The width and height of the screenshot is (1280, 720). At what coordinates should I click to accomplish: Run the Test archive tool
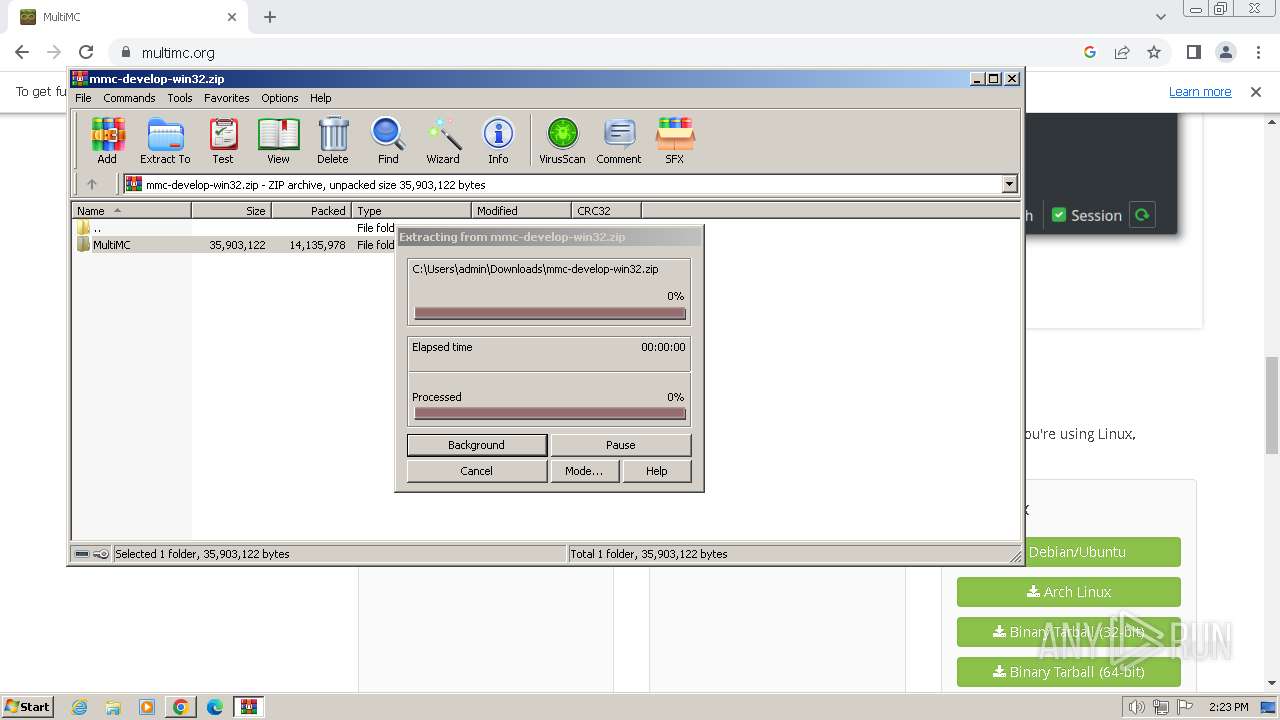coord(223,140)
